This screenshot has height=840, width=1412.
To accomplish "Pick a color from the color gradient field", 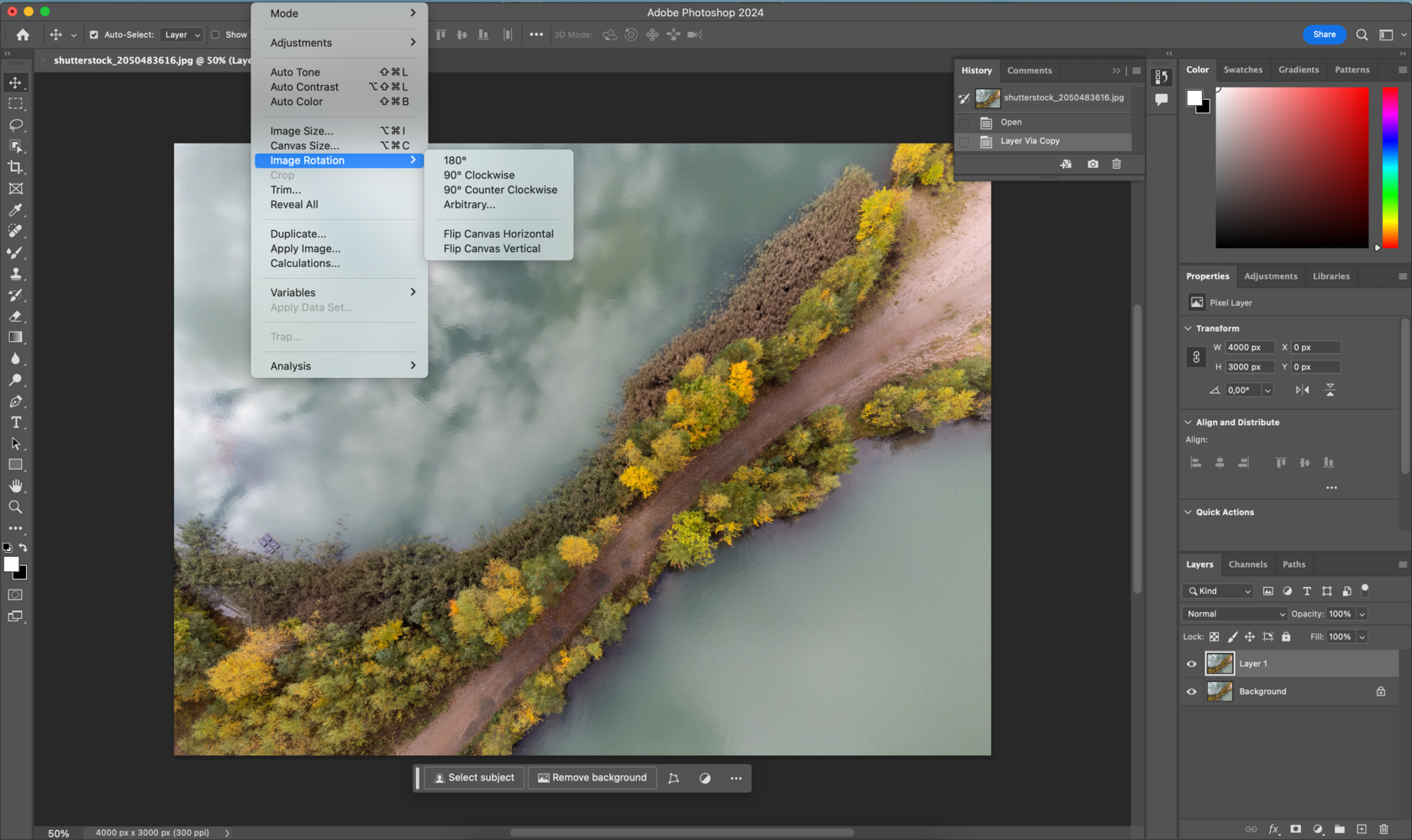I will click(x=1292, y=168).
